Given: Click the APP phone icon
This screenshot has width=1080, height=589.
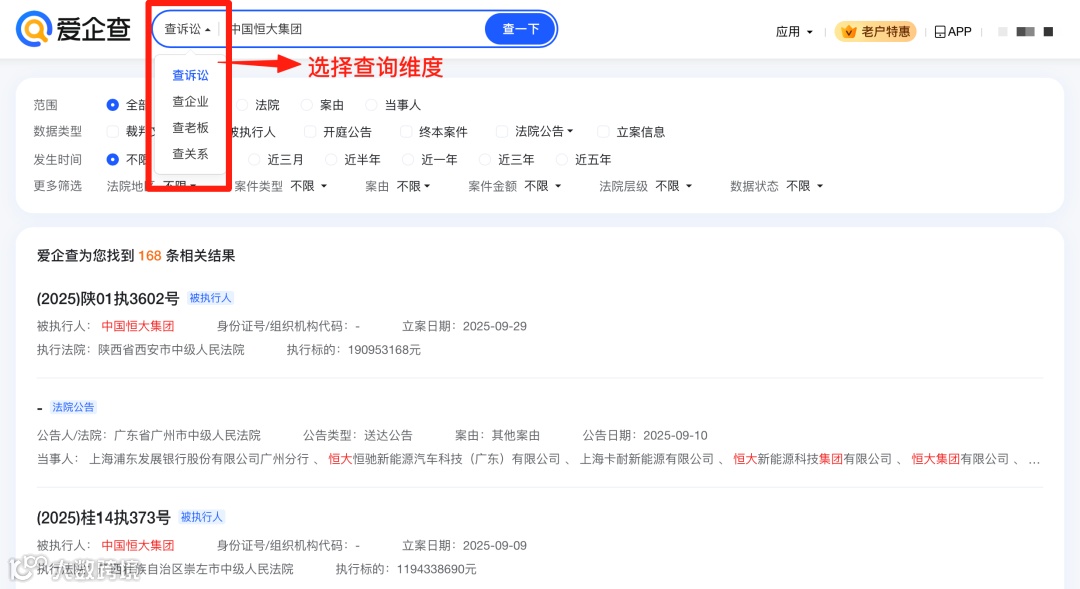Looking at the screenshot, I should [x=939, y=32].
